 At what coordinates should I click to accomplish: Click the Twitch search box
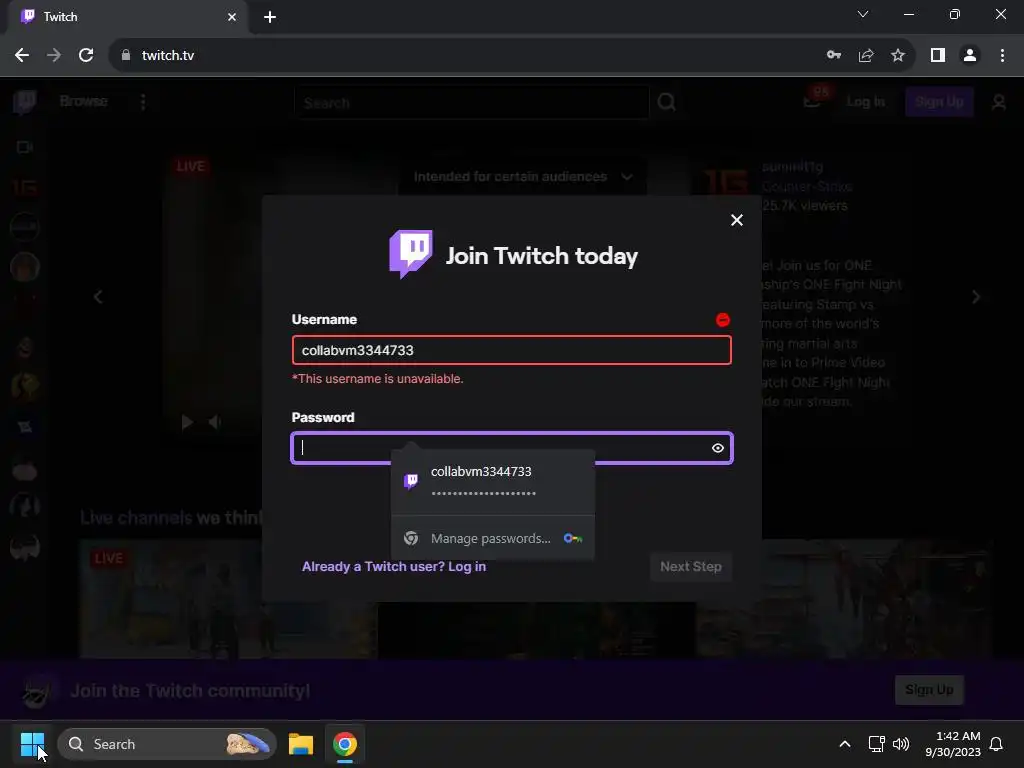point(472,103)
